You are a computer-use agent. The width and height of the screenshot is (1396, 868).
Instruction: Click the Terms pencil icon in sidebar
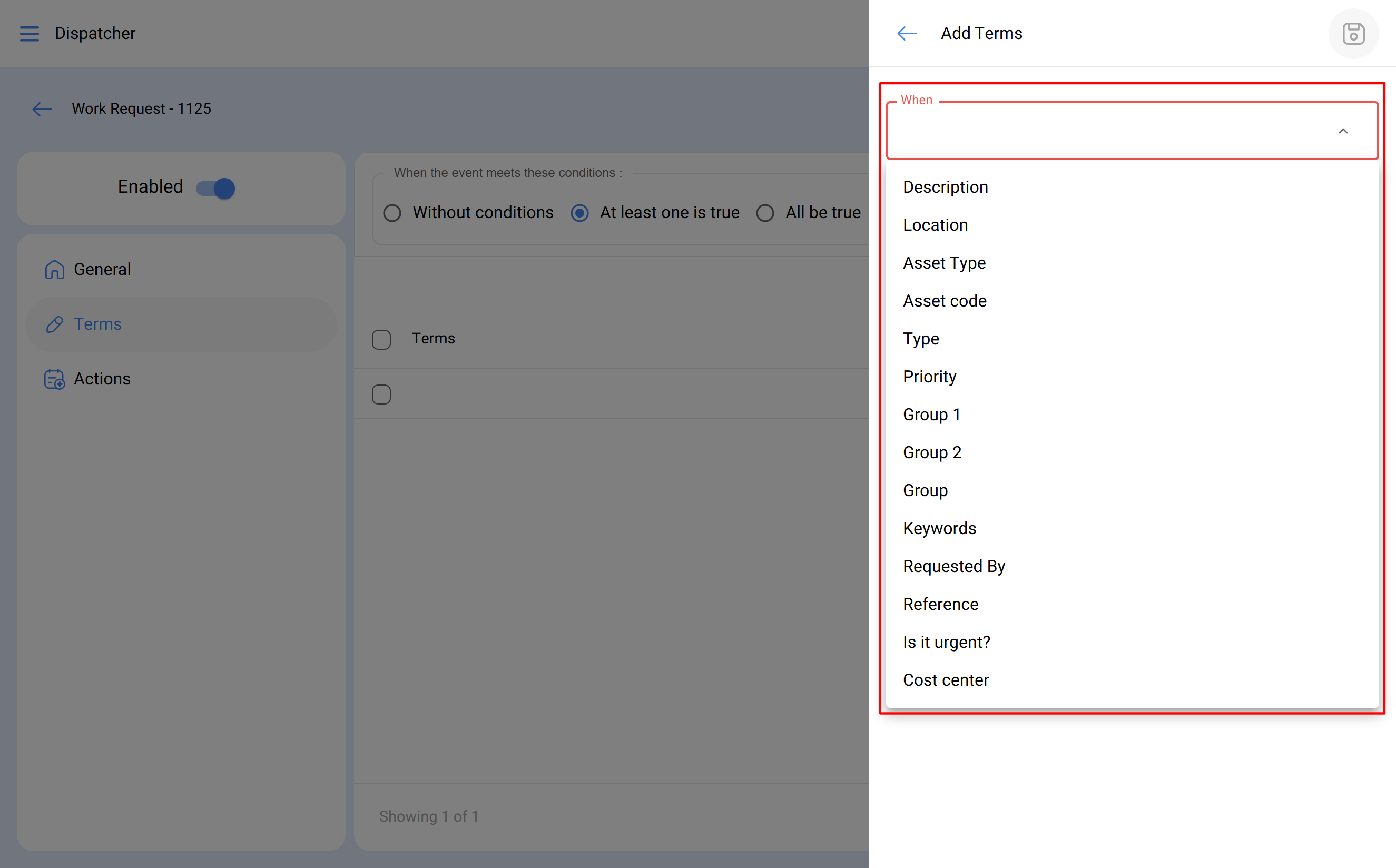(x=55, y=324)
